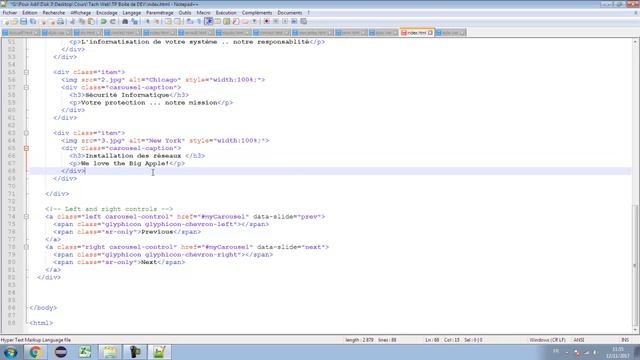This screenshot has width=640, height=360.
Task: Click 'Left and right controls' comment line
Action: pos(109,209)
